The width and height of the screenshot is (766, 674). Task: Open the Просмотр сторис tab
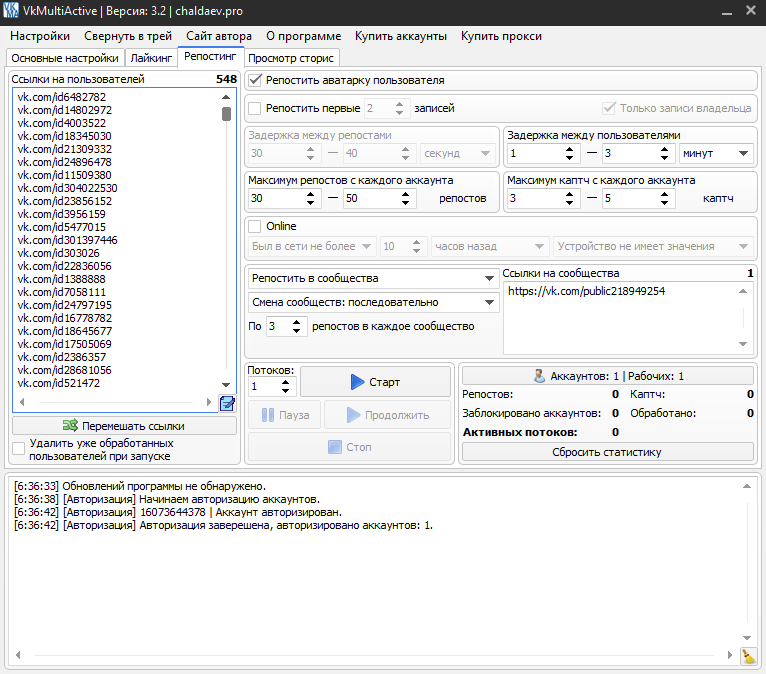coord(292,58)
